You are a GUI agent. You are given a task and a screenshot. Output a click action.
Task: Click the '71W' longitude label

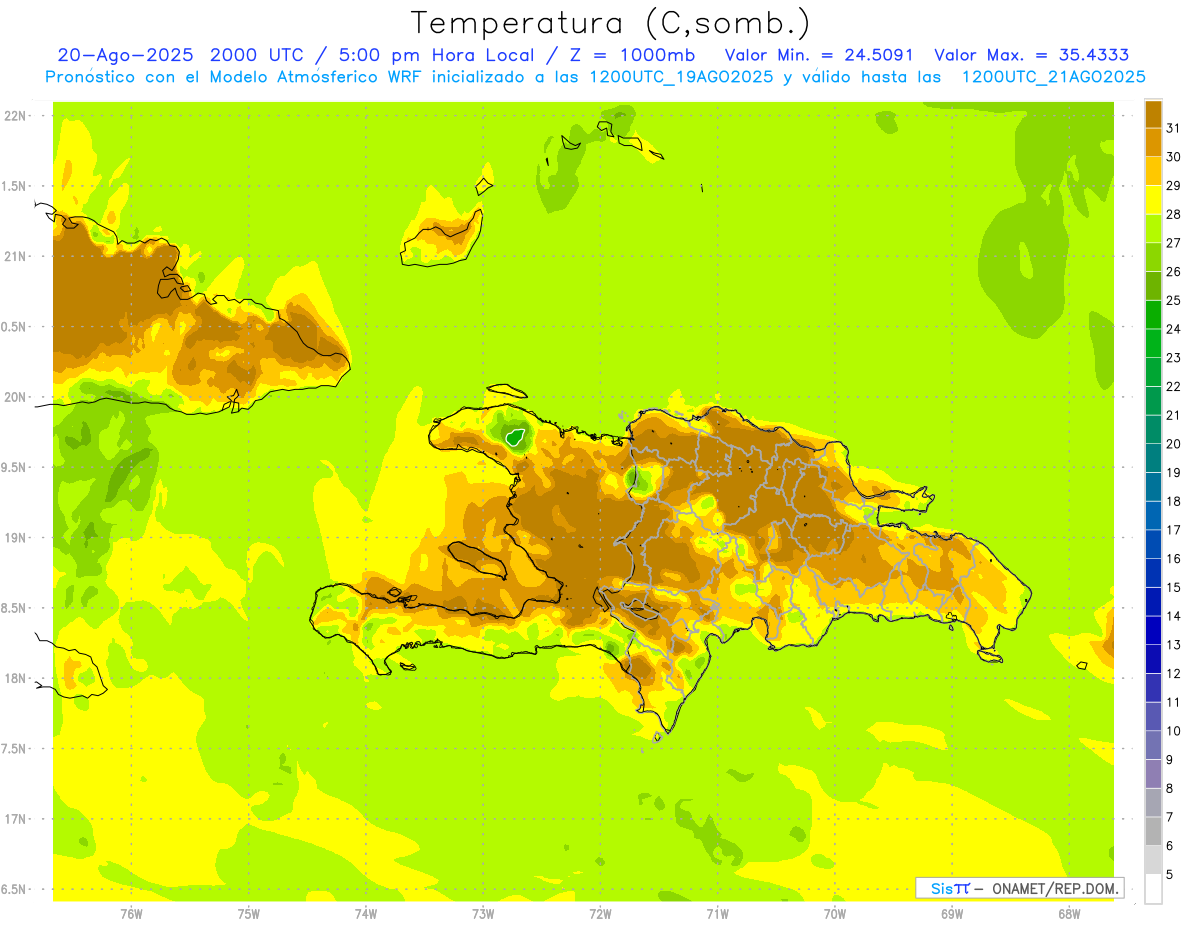coord(717,914)
